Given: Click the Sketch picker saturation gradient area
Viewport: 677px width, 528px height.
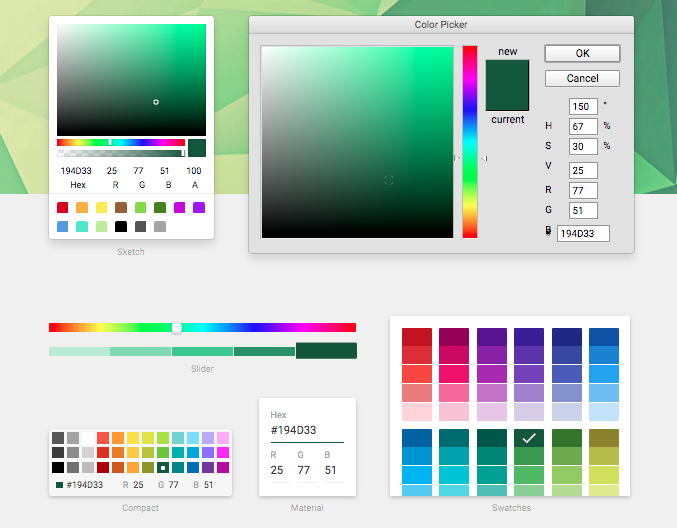Looking at the screenshot, I should (131, 80).
